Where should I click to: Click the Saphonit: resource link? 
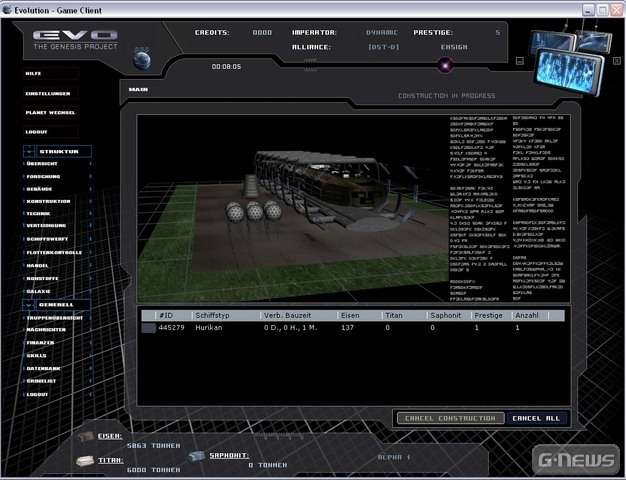[x=229, y=455]
